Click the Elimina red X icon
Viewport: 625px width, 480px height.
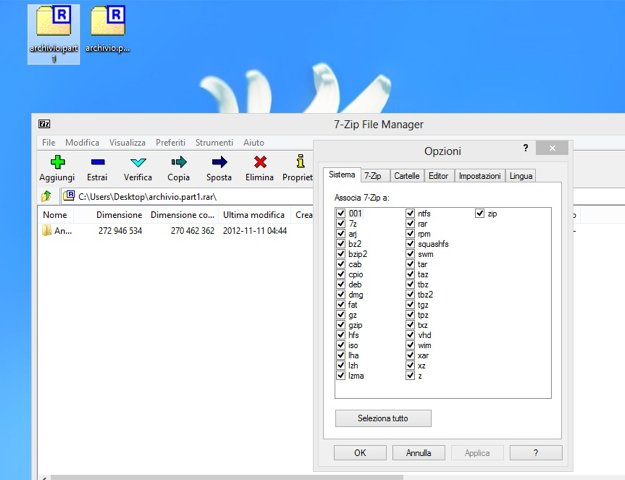[x=260, y=162]
